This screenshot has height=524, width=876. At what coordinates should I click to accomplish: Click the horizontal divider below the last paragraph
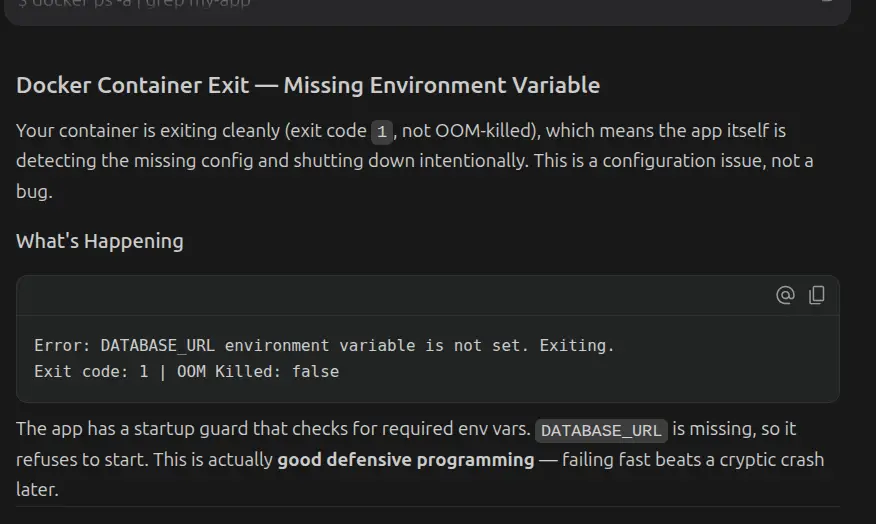[427, 507]
